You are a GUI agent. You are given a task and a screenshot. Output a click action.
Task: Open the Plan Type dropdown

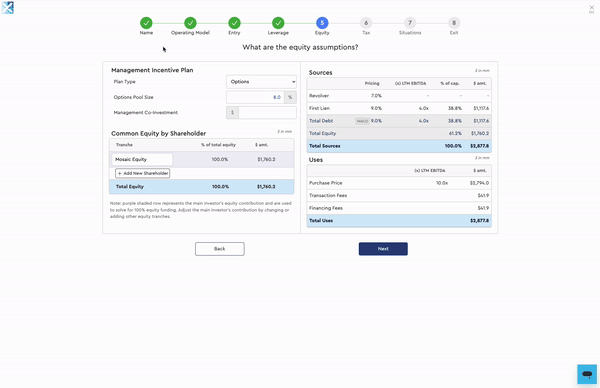coord(261,82)
